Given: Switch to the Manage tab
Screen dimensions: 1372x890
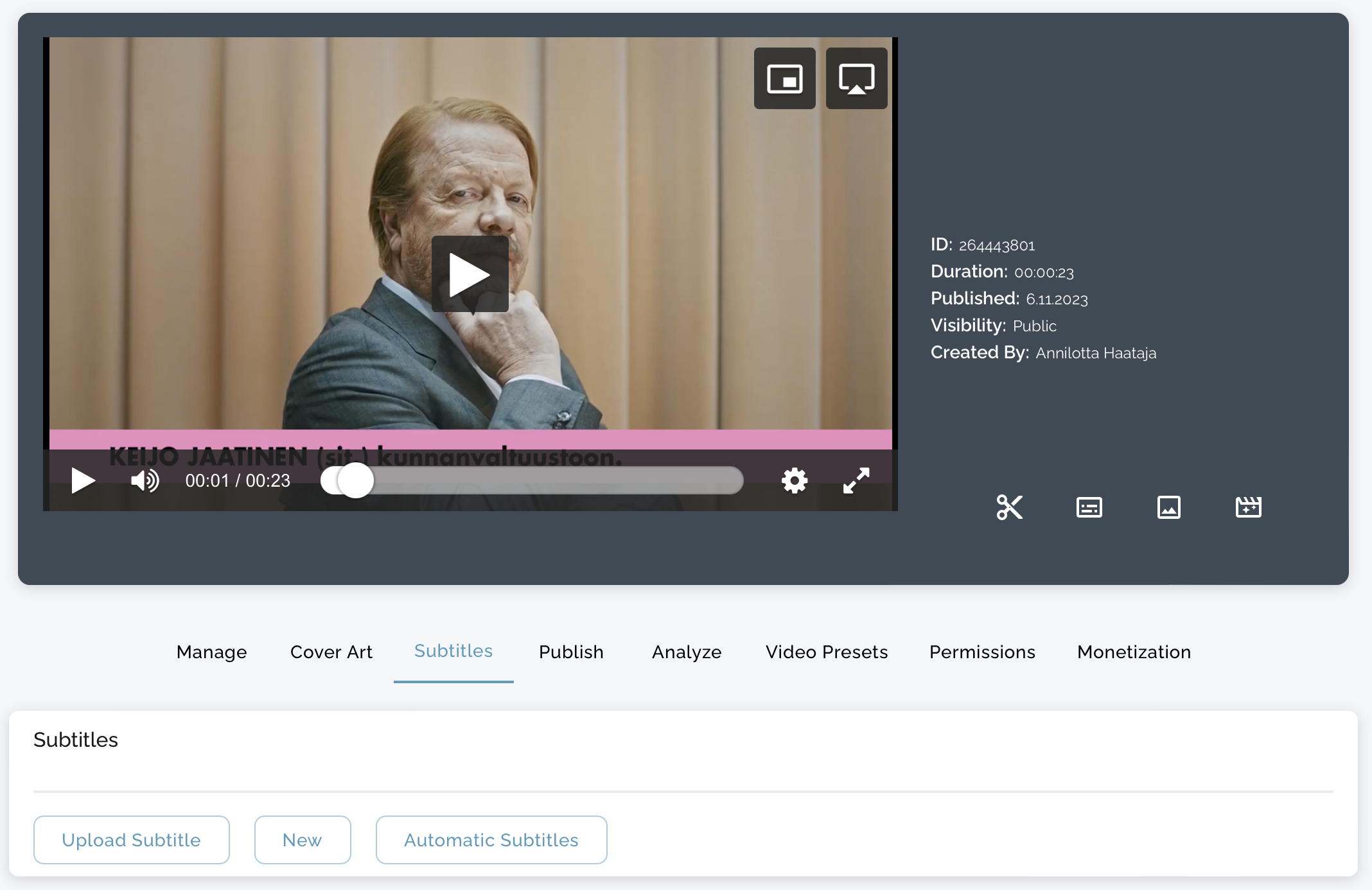Looking at the screenshot, I should pos(211,652).
